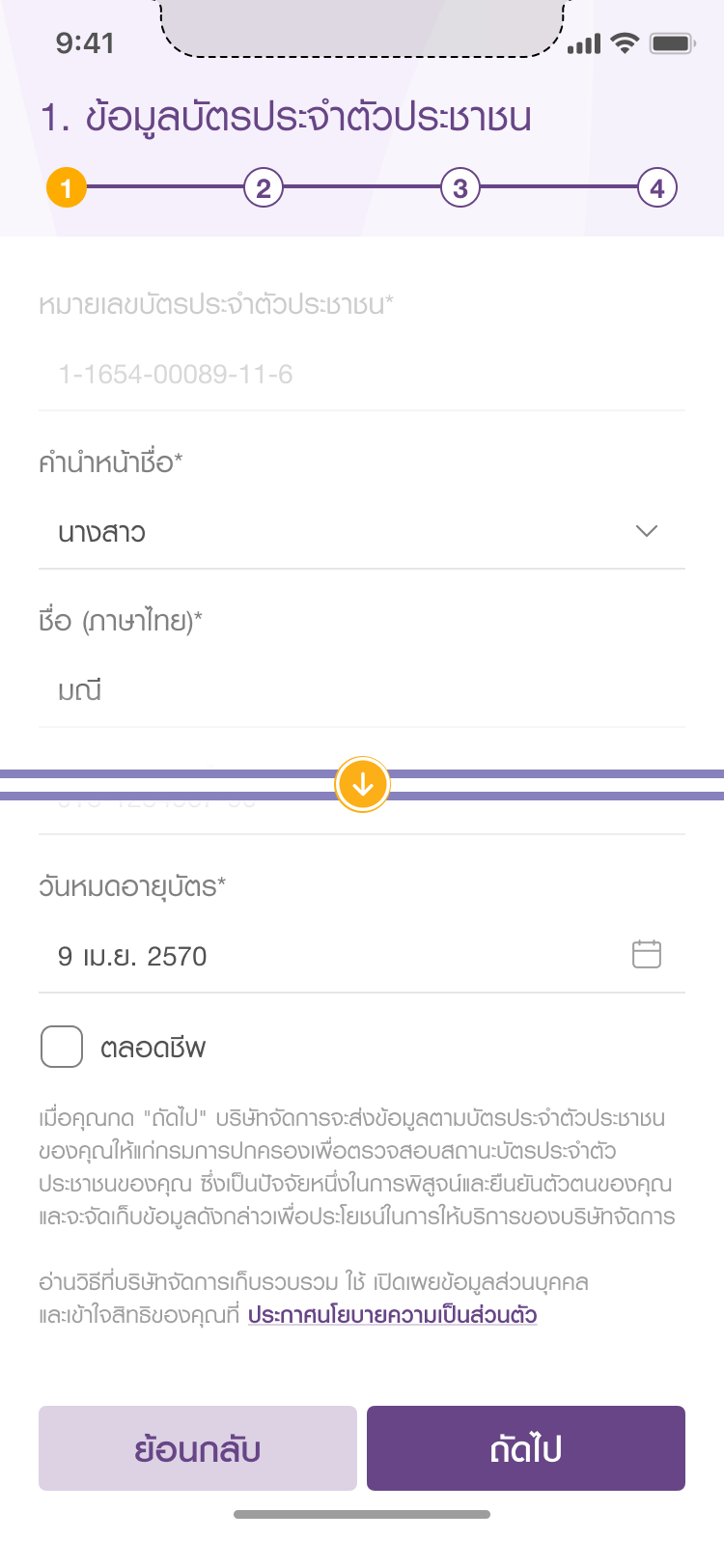Select step 3 in progress bar
The height and width of the screenshot is (1568, 724).
460,187
